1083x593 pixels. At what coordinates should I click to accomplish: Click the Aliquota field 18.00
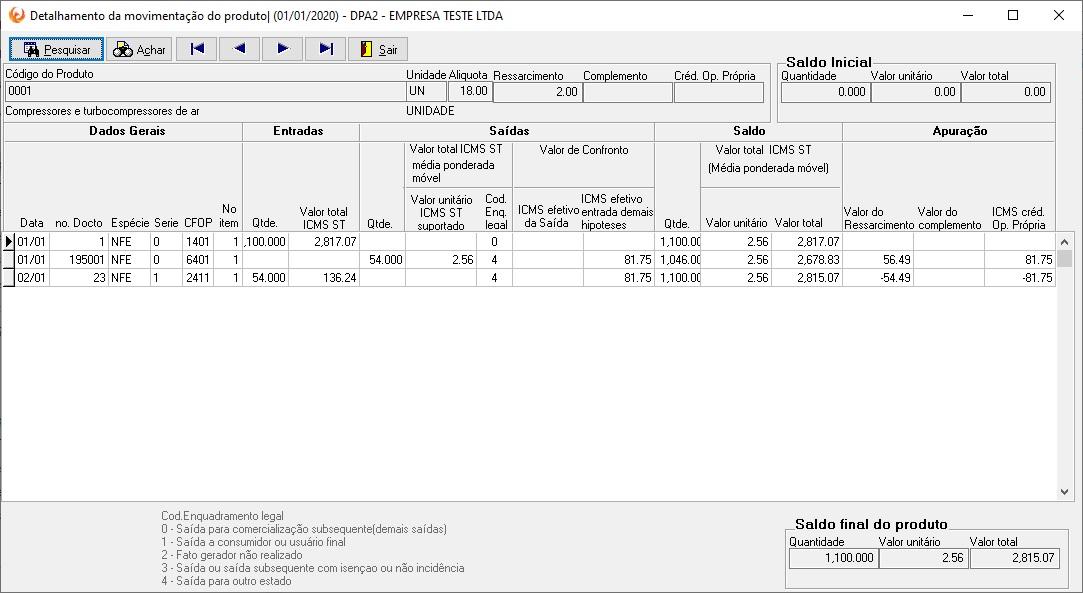(x=470, y=91)
